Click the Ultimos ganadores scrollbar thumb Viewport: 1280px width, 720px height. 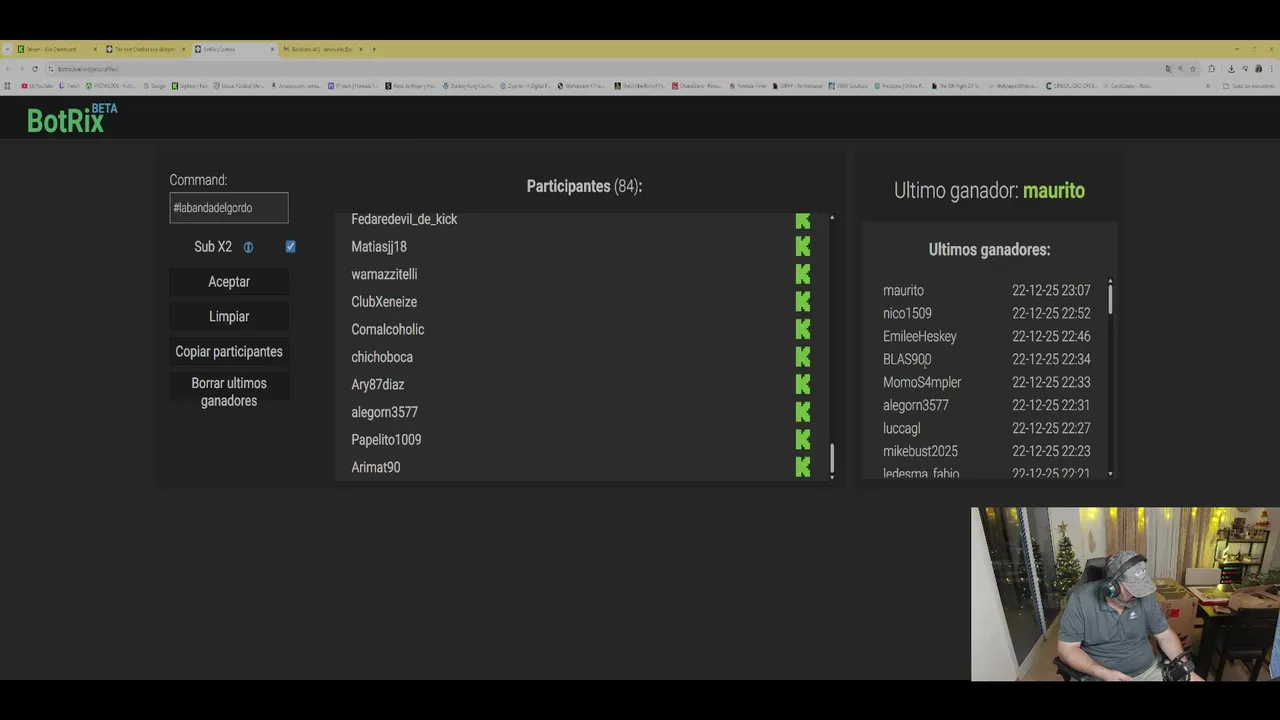[1110, 298]
